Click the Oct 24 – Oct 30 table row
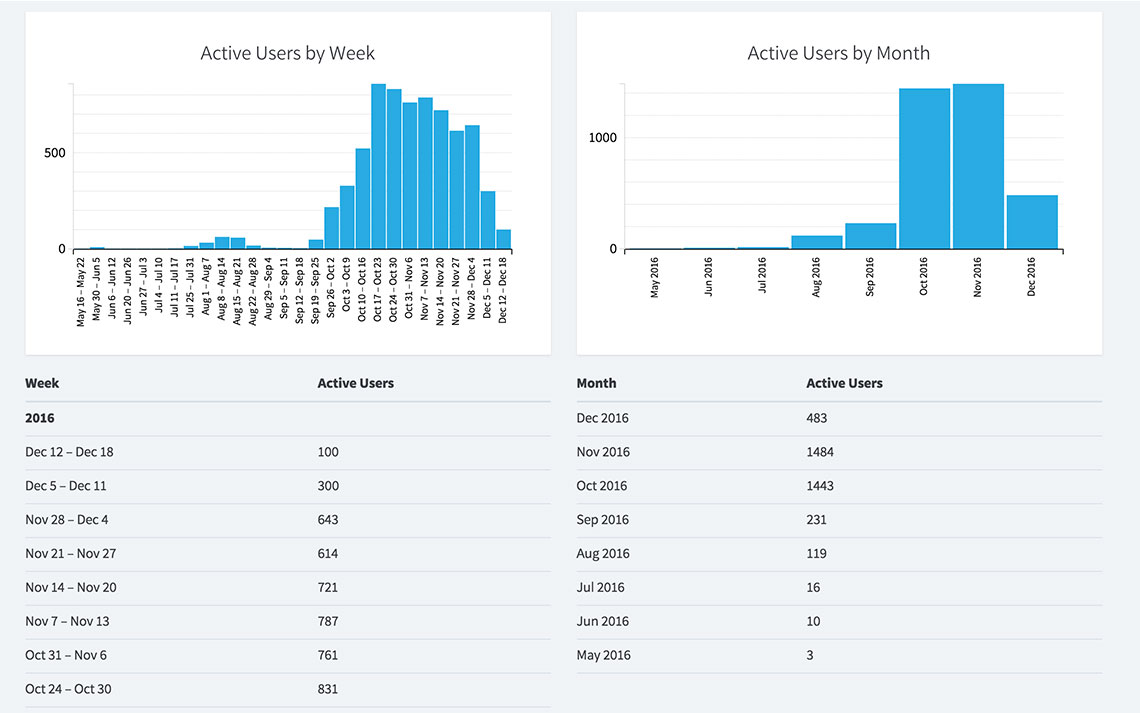This screenshot has height=713, width=1140. tap(287, 689)
